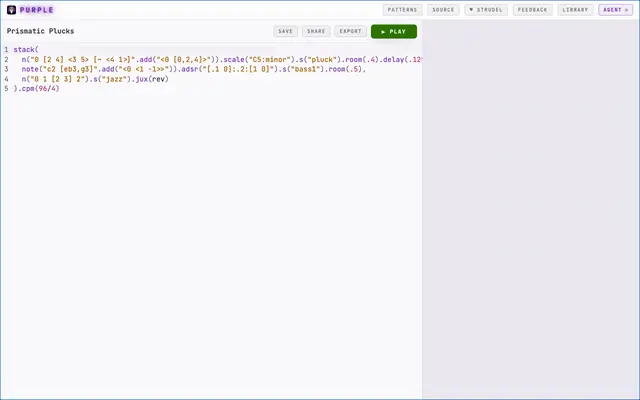
Task: Click the "bass1" sound string
Action: pos(305,69)
